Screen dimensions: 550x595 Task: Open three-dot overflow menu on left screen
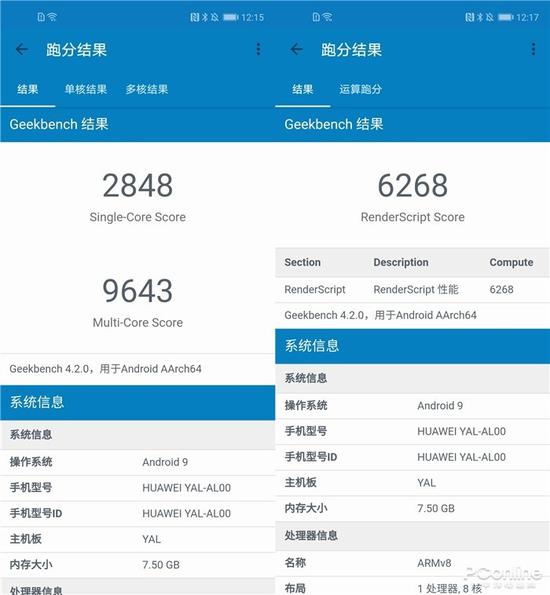[258, 49]
